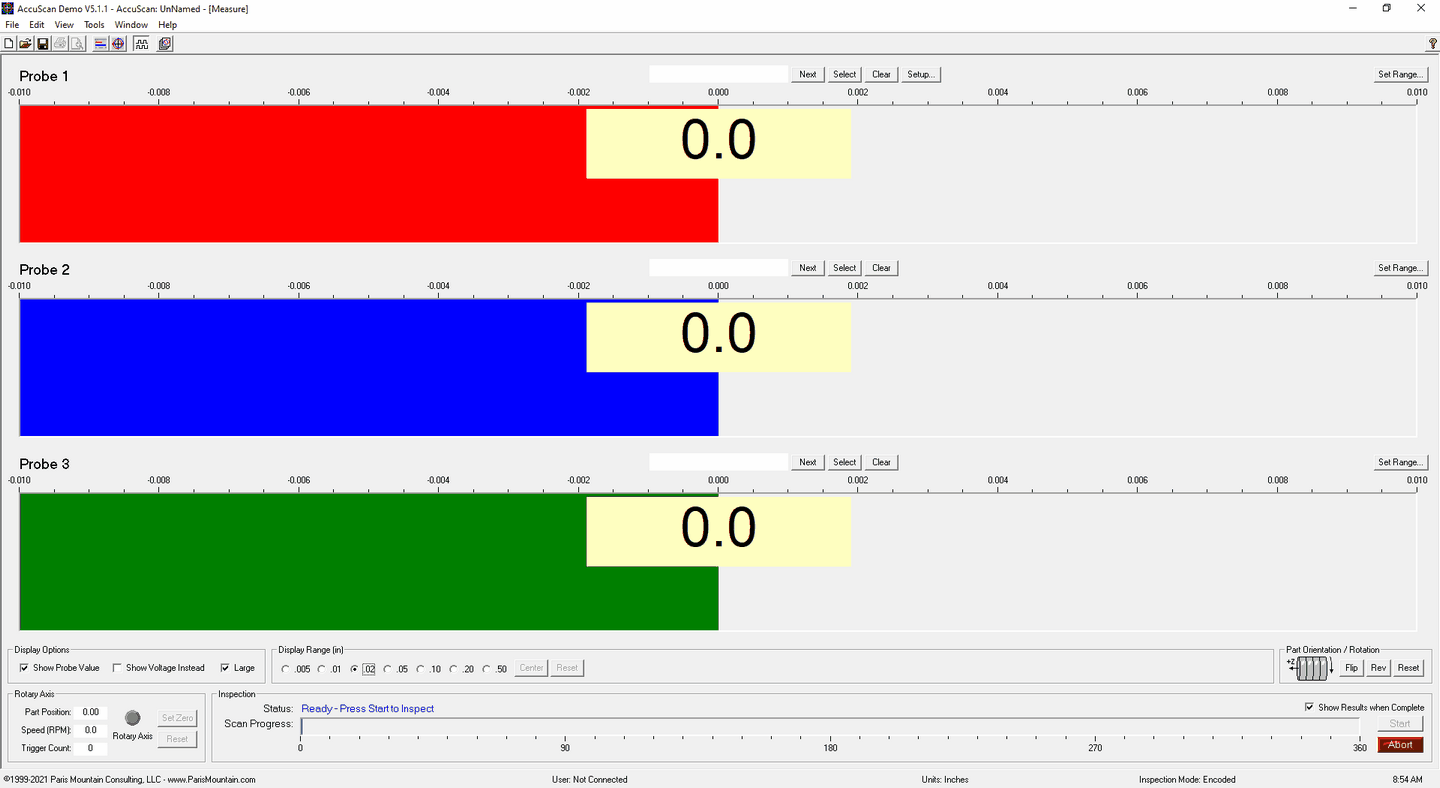Image resolution: width=1440 pixels, height=788 pixels.
Task: Enable the Show Voltage Instead checkbox
Action: click(117, 668)
